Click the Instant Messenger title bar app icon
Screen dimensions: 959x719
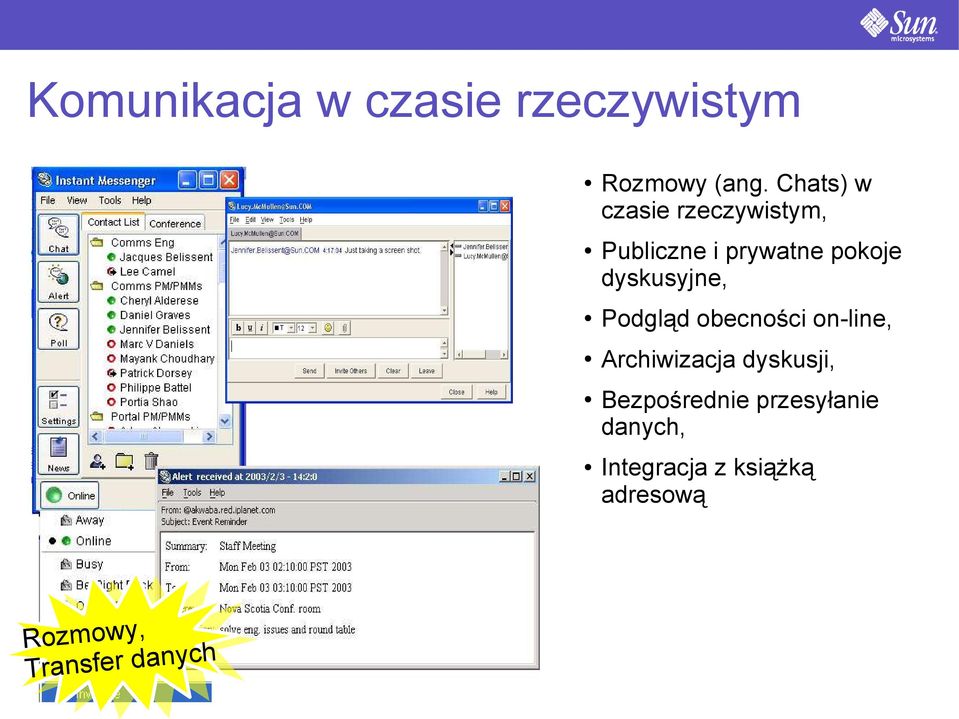[x=44, y=180]
